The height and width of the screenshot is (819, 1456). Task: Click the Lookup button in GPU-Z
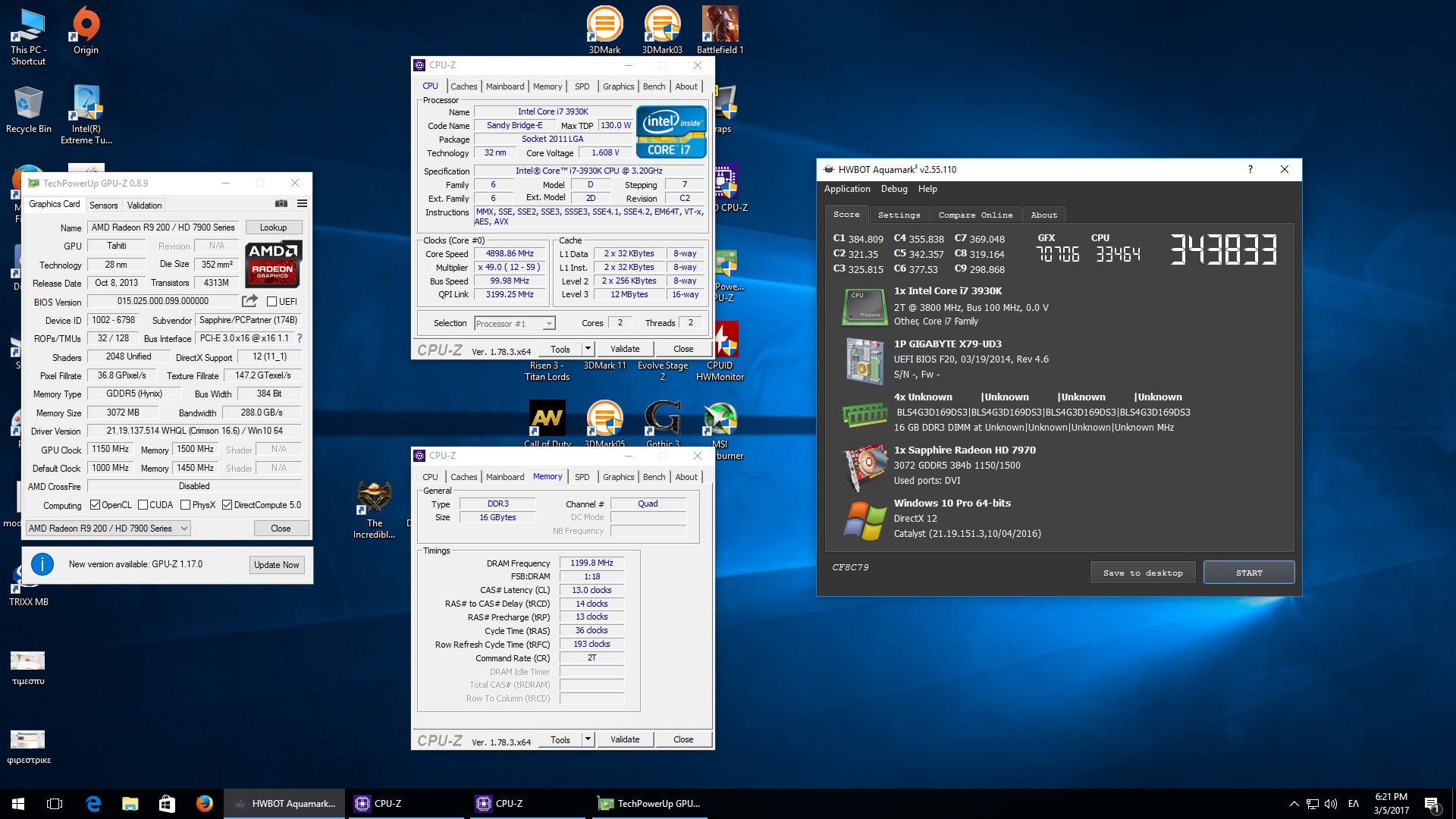click(x=273, y=227)
